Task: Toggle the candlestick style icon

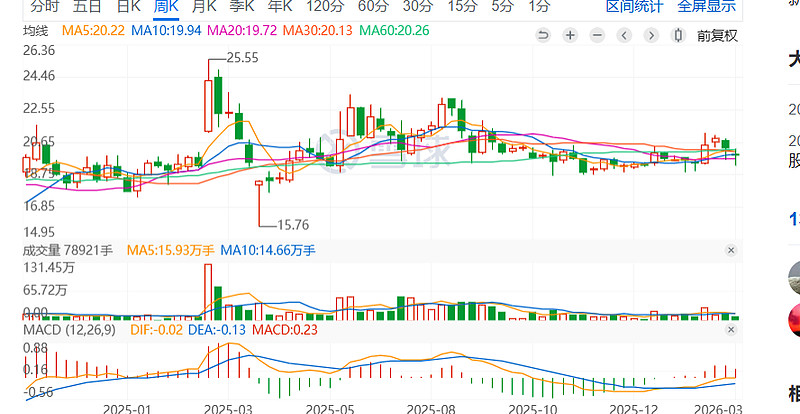Action: 679,36
